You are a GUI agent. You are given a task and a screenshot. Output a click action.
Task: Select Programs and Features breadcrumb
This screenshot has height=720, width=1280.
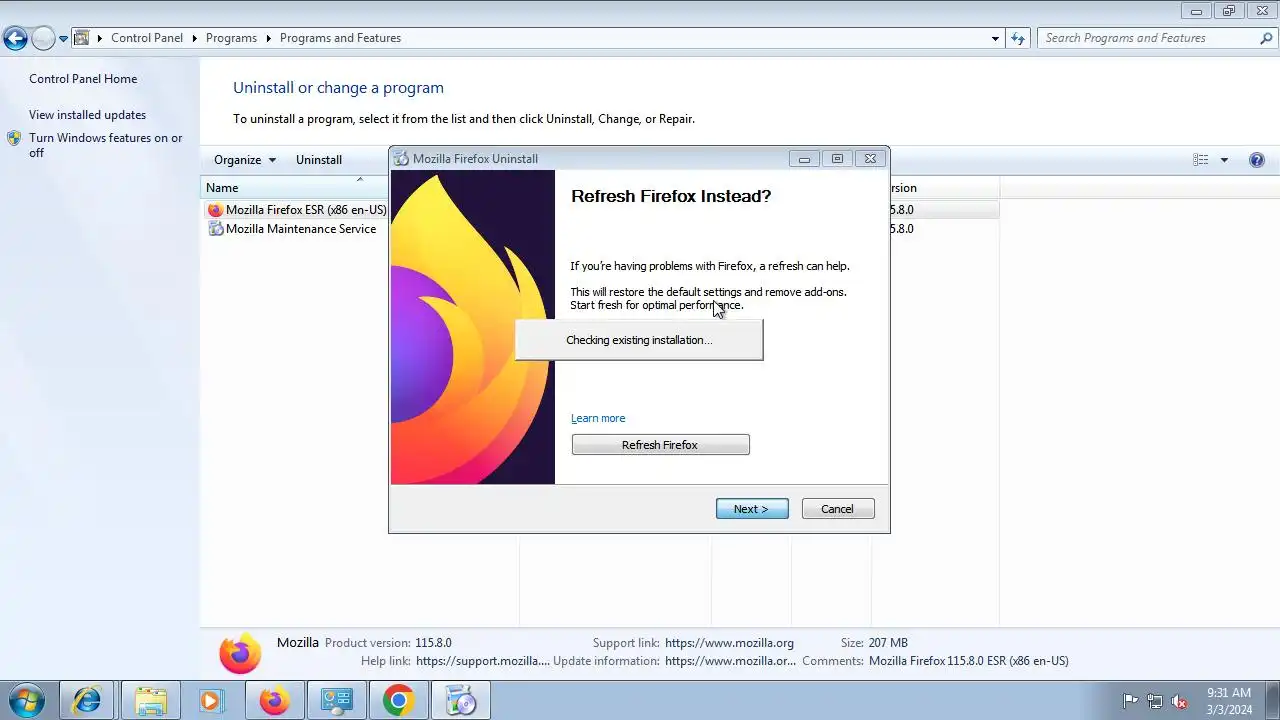pyautogui.click(x=340, y=38)
